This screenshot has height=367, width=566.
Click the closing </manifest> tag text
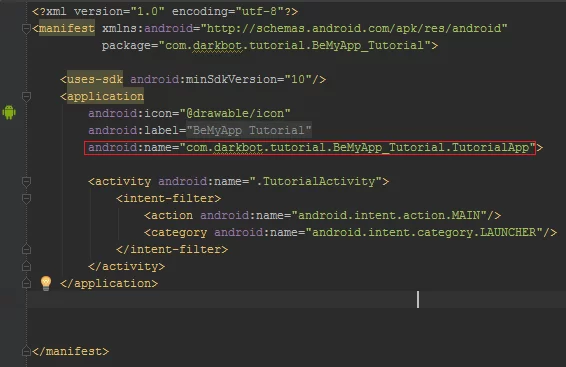click(70, 351)
